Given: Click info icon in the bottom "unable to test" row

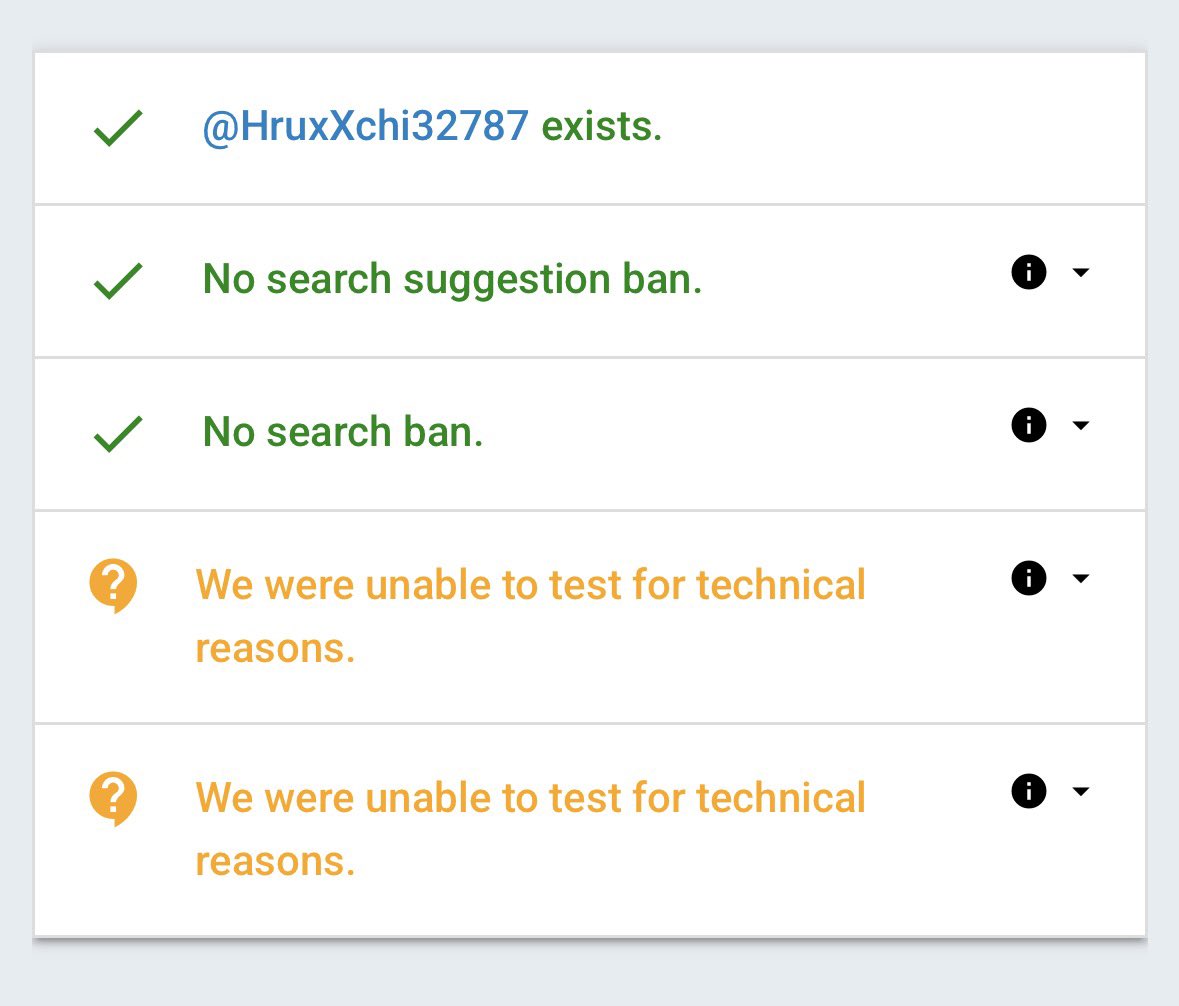Looking at the screenshot, I should pyautogui.click(x=1029, y=791).
